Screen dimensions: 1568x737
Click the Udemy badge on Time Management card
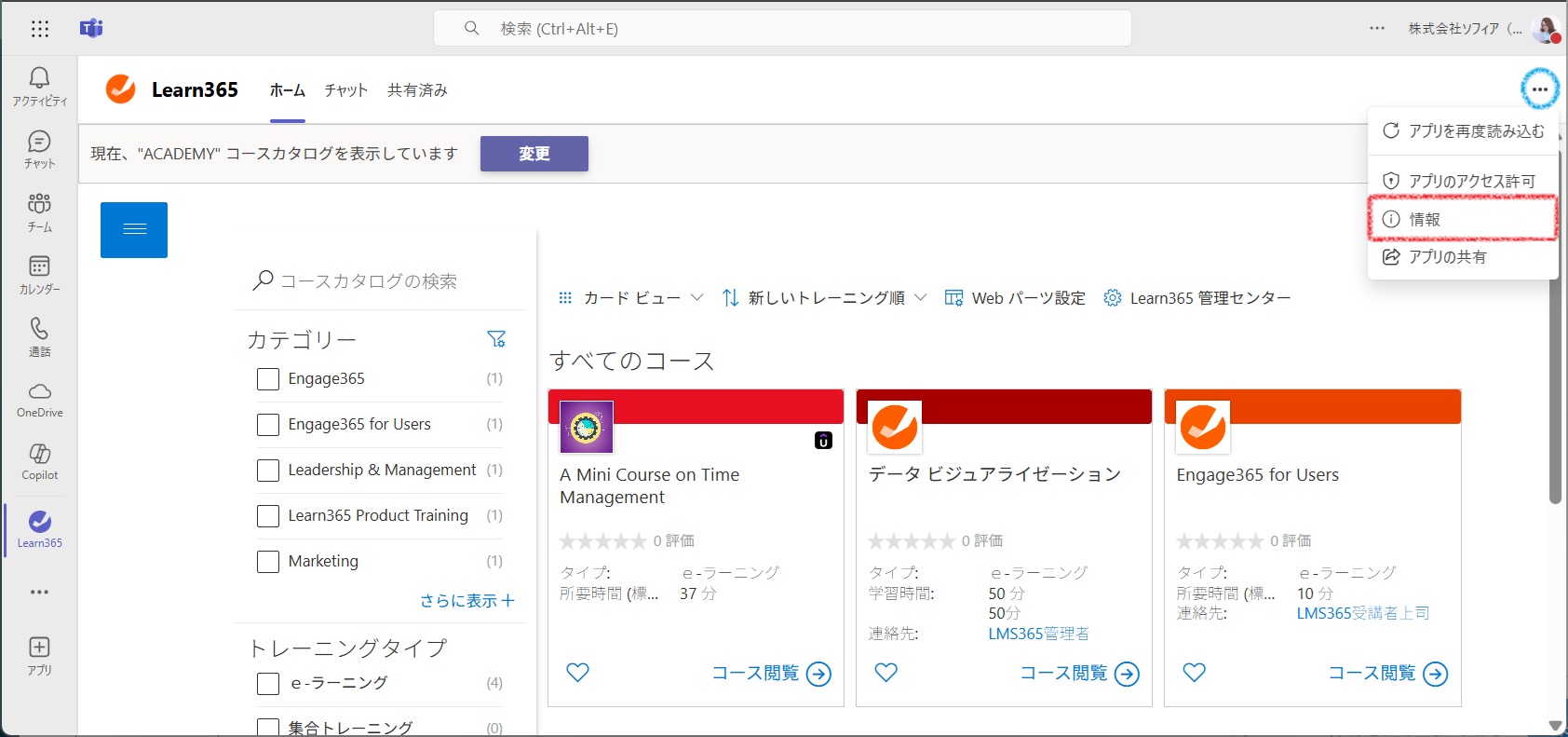pyautogui.click(x=823, y=441)
